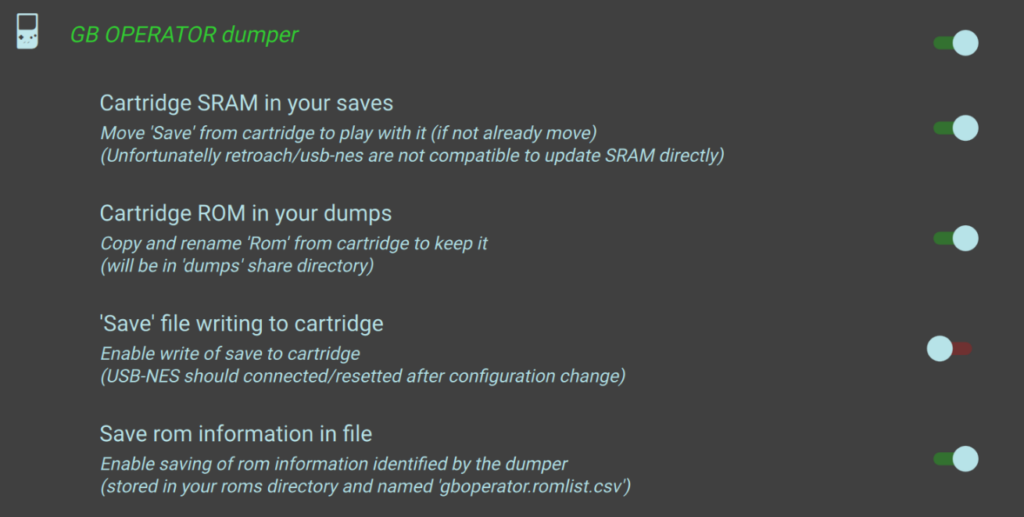Select the 'Cartridge ROM in your dumps' title
This screenshot has width=1024, height=517.
(x=245, y=213)
